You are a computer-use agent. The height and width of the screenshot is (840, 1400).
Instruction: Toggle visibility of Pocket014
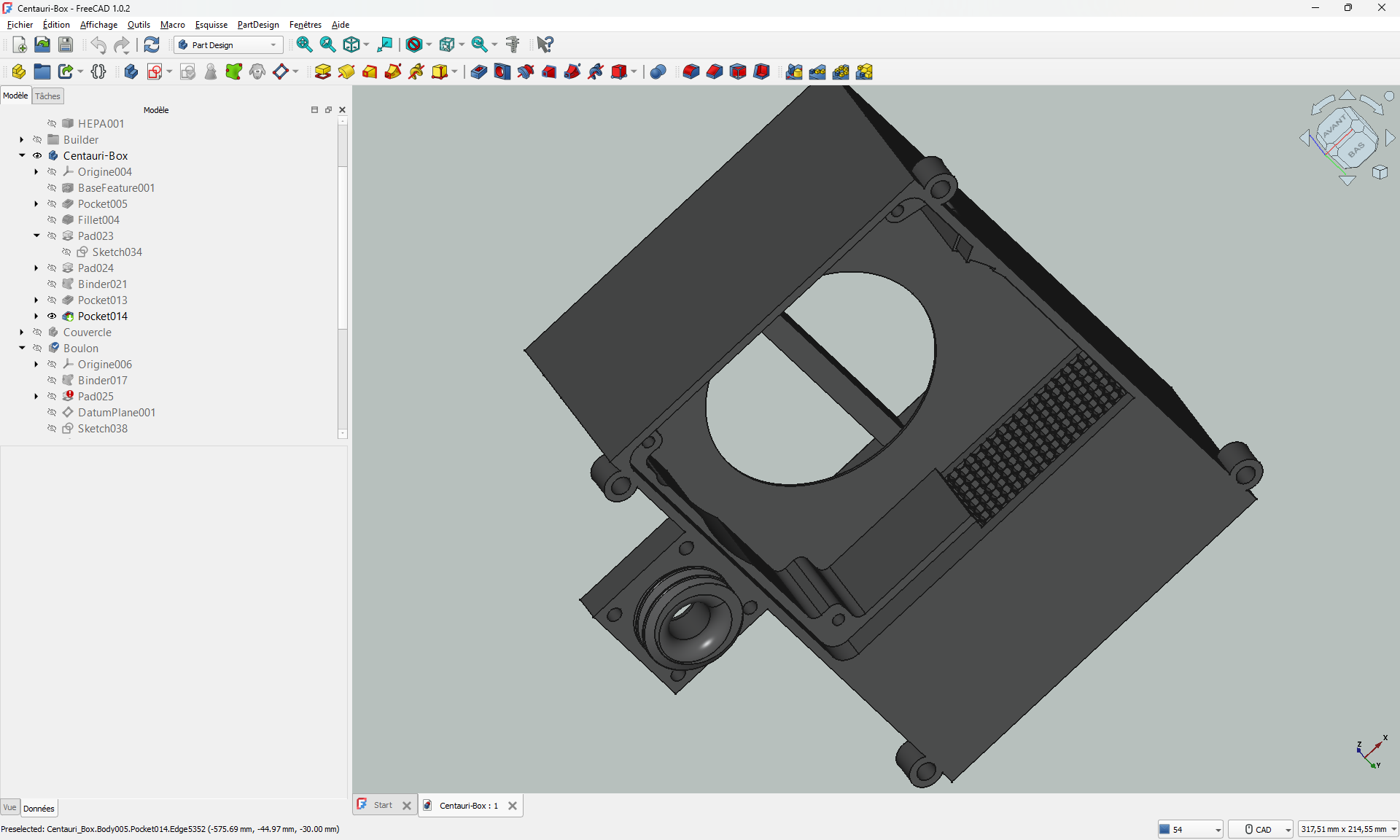(x=52, y=316)
